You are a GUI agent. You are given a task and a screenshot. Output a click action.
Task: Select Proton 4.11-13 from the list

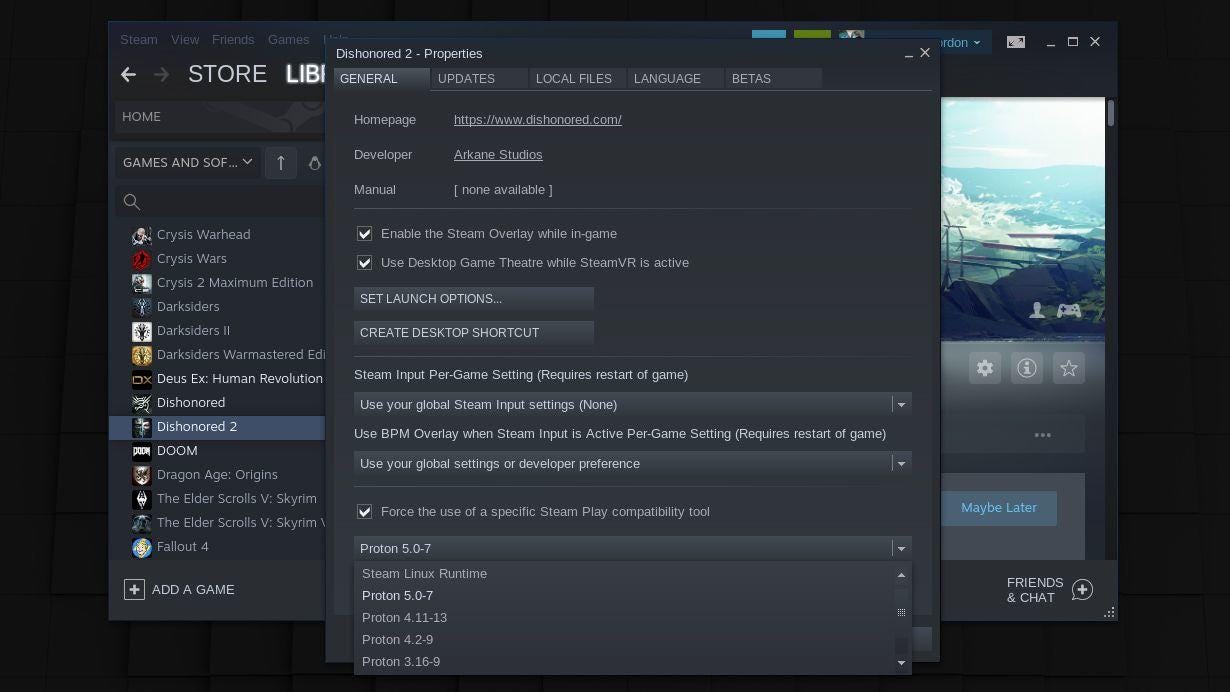point(404,617)
